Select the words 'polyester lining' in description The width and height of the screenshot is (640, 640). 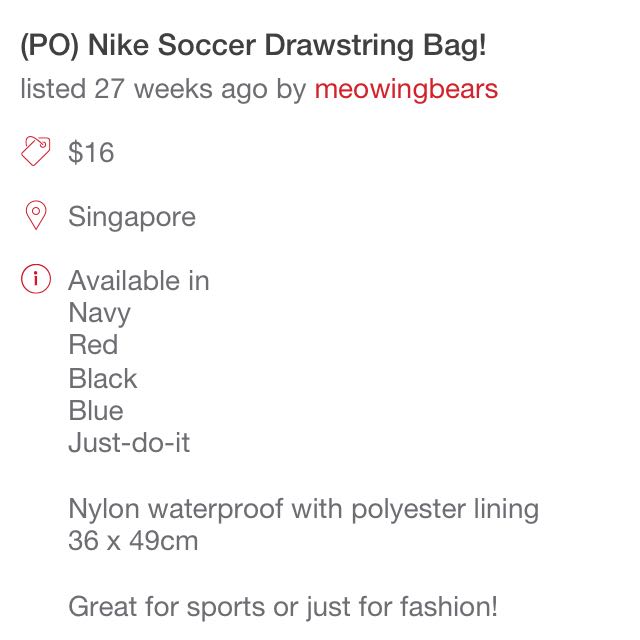coord(445,509)
